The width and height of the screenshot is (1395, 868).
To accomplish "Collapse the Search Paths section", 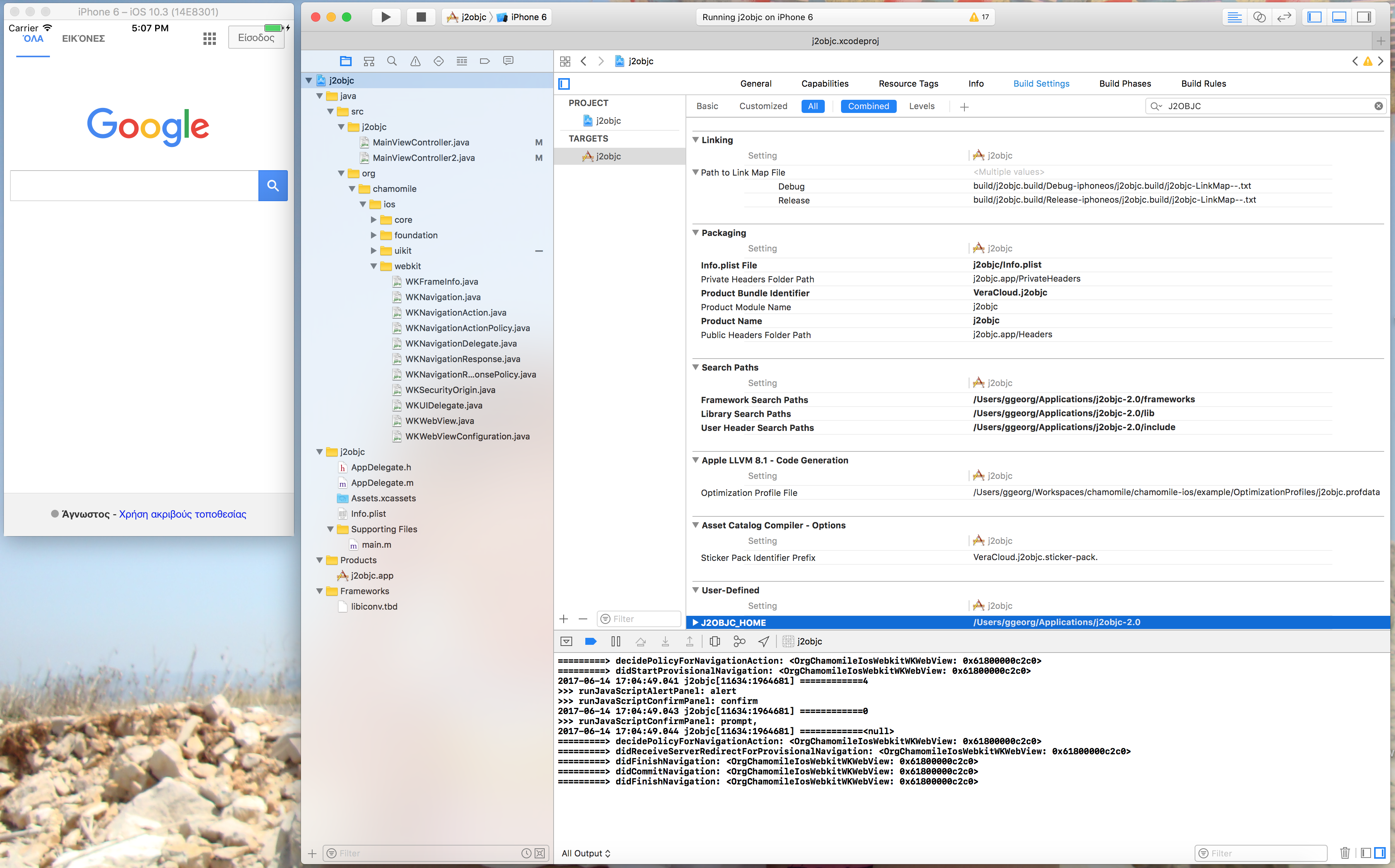I will [x=695, y=367].
